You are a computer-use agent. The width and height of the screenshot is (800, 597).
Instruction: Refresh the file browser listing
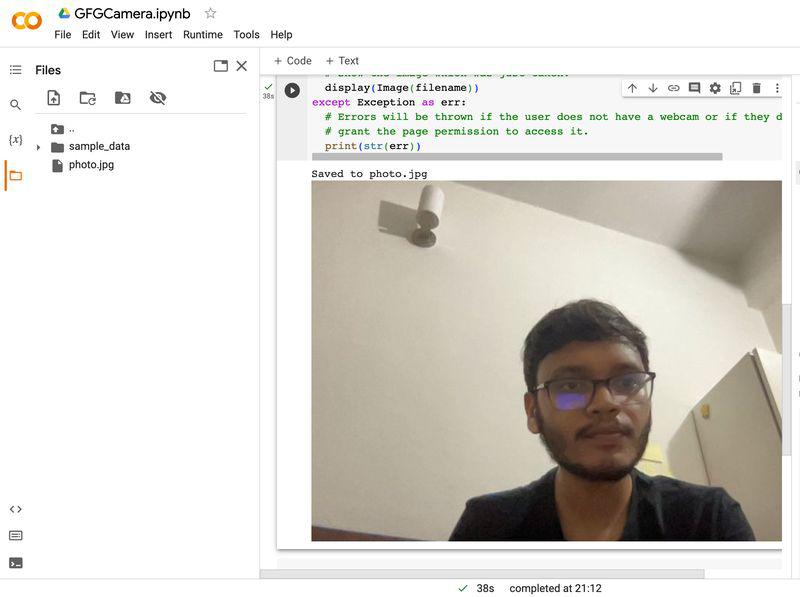tap(88, 98)
